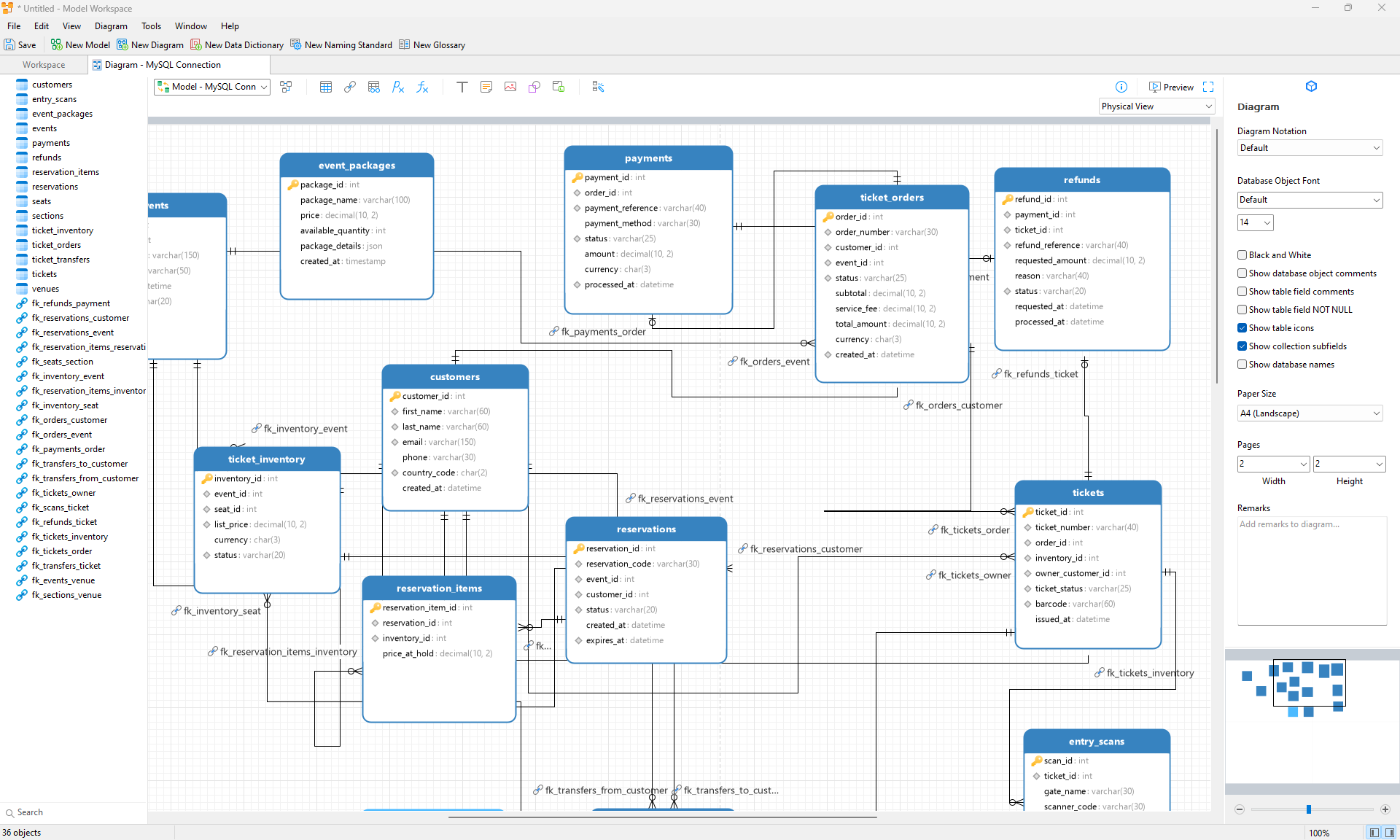Click New Data Dictionary button
The height and width of the screenshot is (840, 1400).
pyautogui.click(x=237, y=45)
